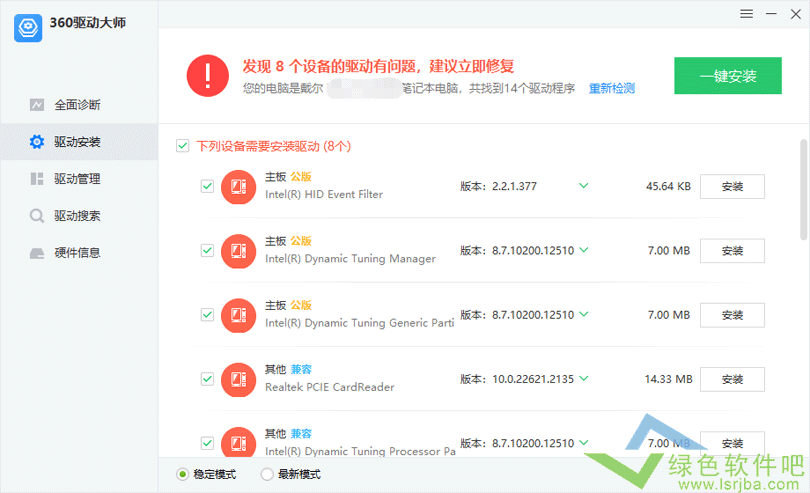Expand version dropdown for Dynamic Tuning Manager

(x=583, y=250)
